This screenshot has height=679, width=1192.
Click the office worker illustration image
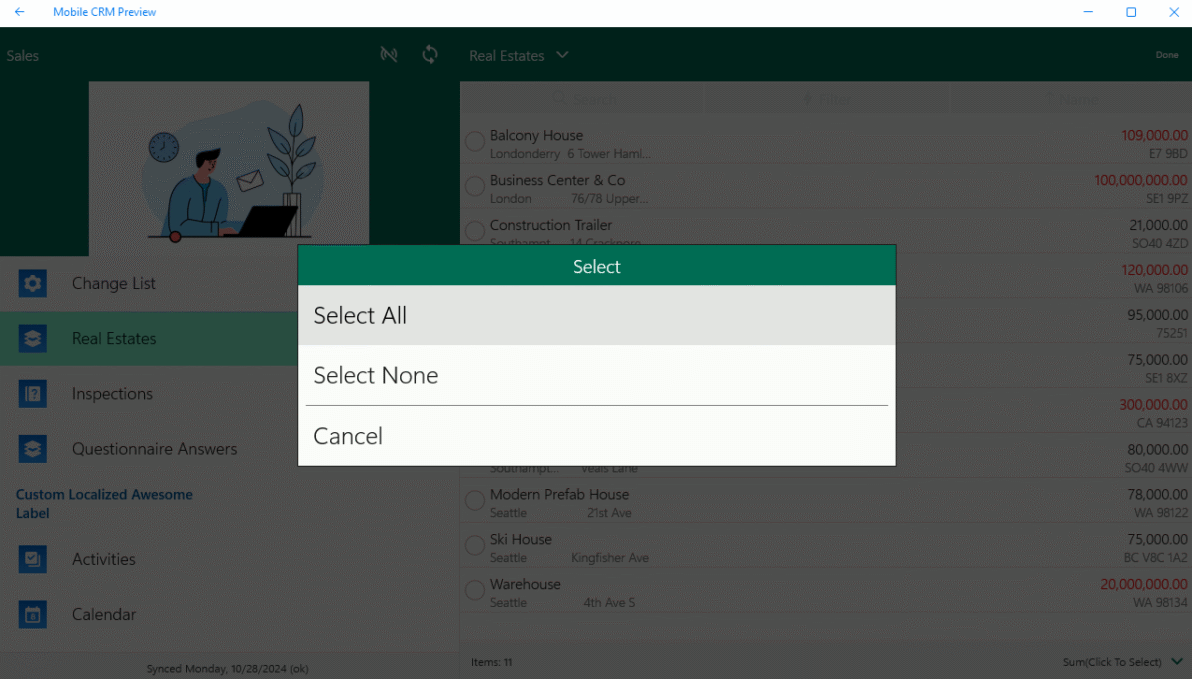[x=229, y=163]
